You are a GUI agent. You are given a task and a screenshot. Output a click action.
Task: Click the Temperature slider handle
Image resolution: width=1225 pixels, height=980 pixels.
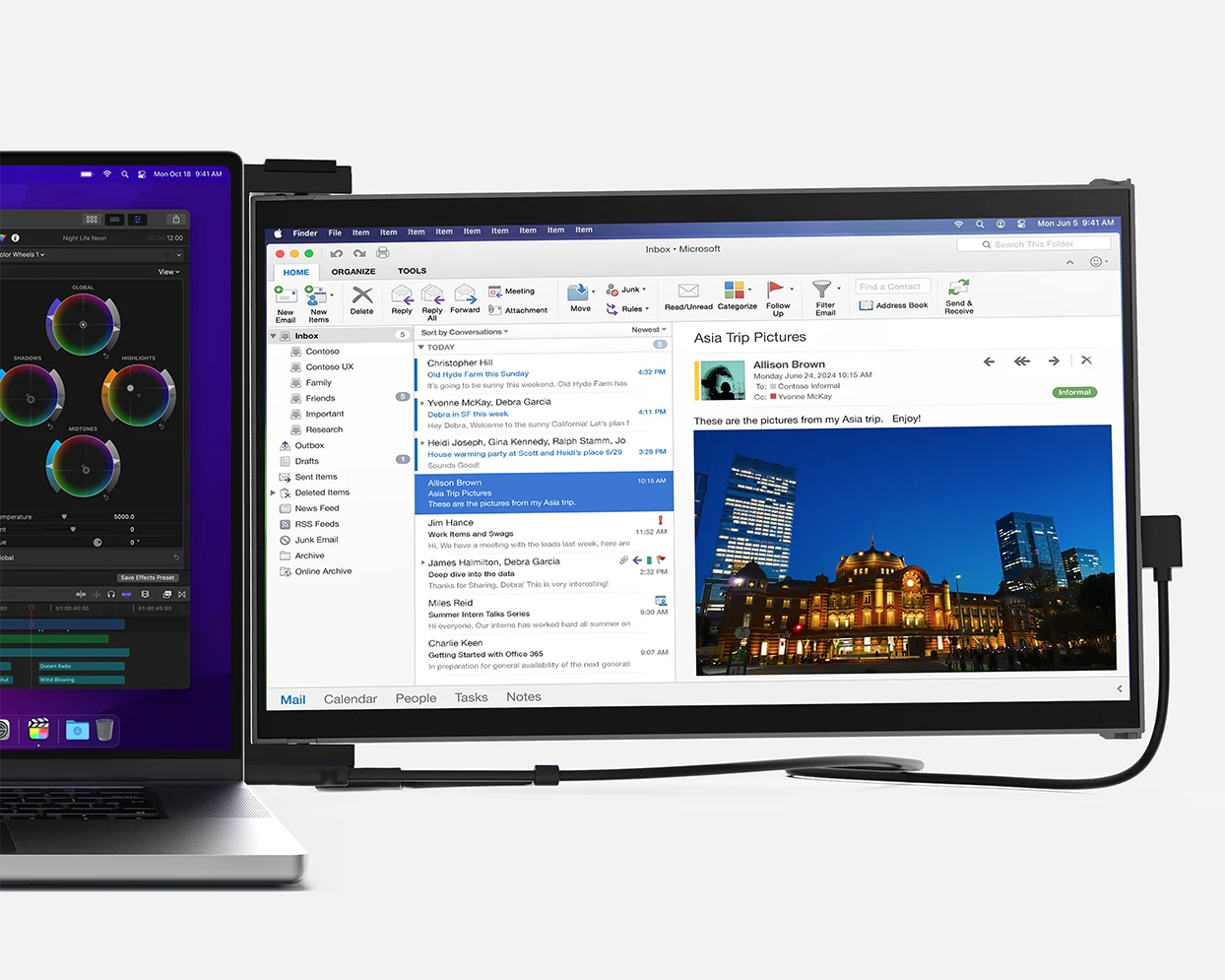[65, 516]
